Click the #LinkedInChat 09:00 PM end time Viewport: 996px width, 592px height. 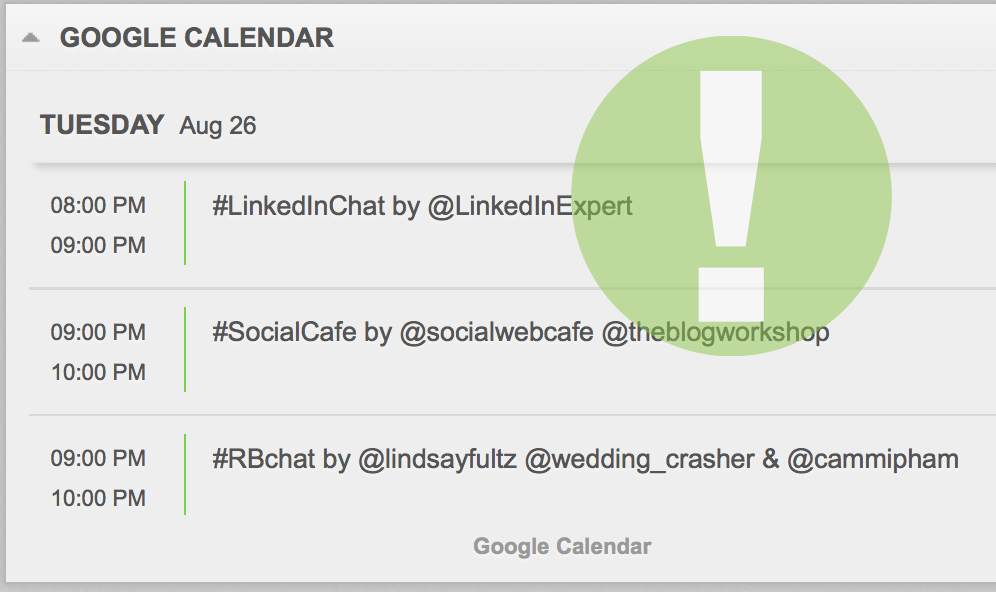click(98, 245)
